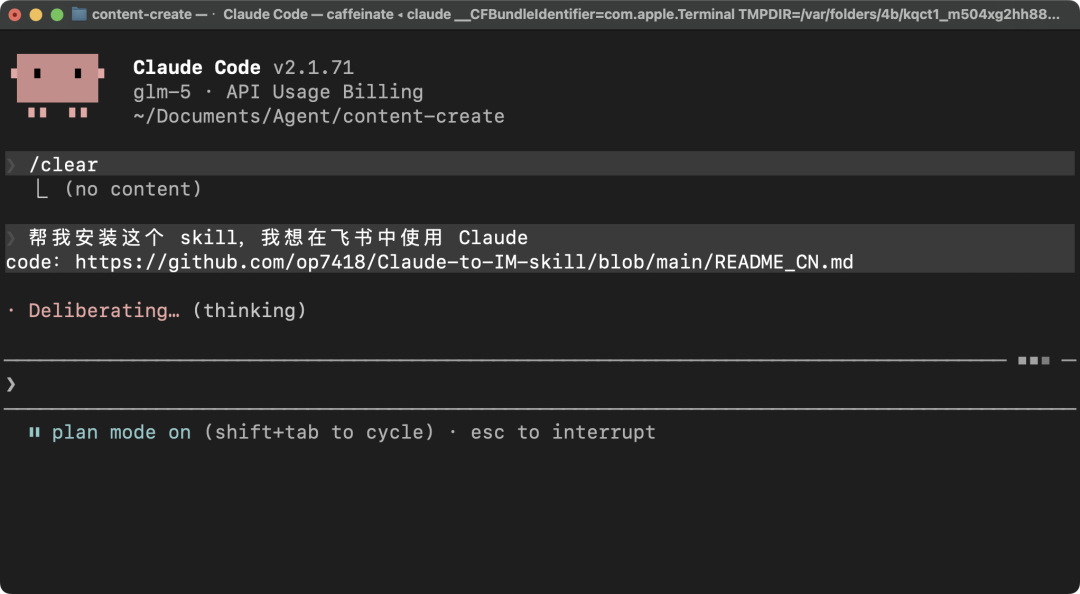
Task: Click the three-square indicator on the divider line
Action: point(1033,360)
